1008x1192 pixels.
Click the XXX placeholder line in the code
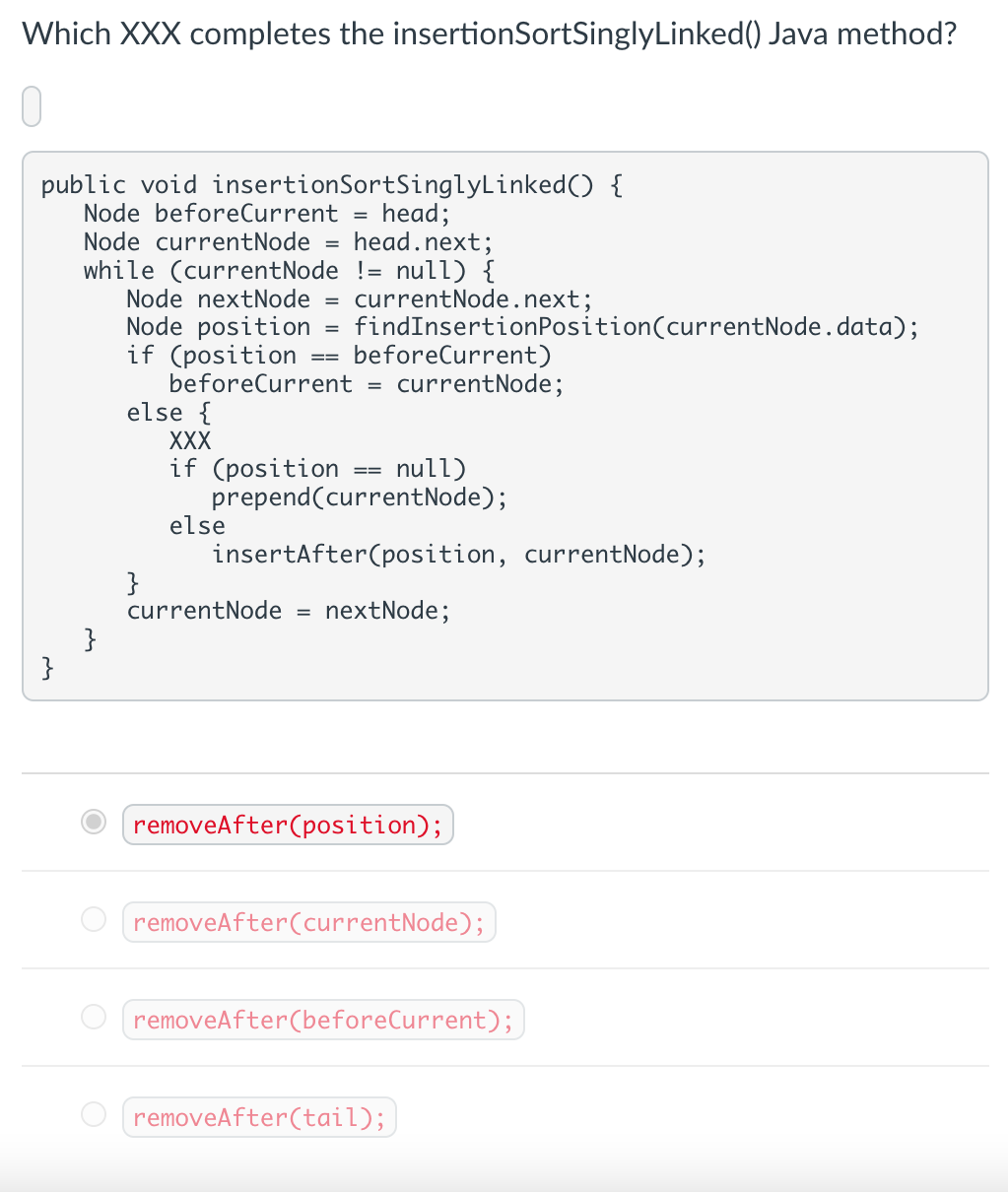click(x=189, y=440)
